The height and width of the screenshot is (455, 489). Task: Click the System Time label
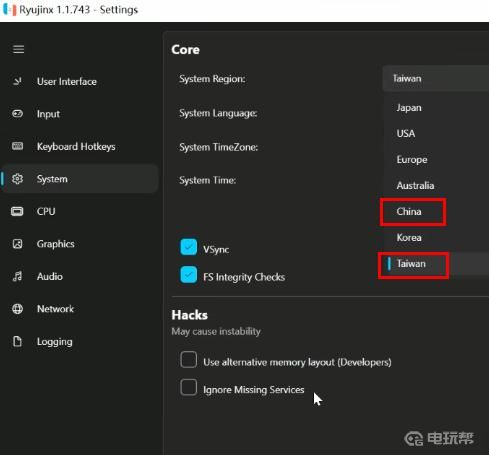207,180
